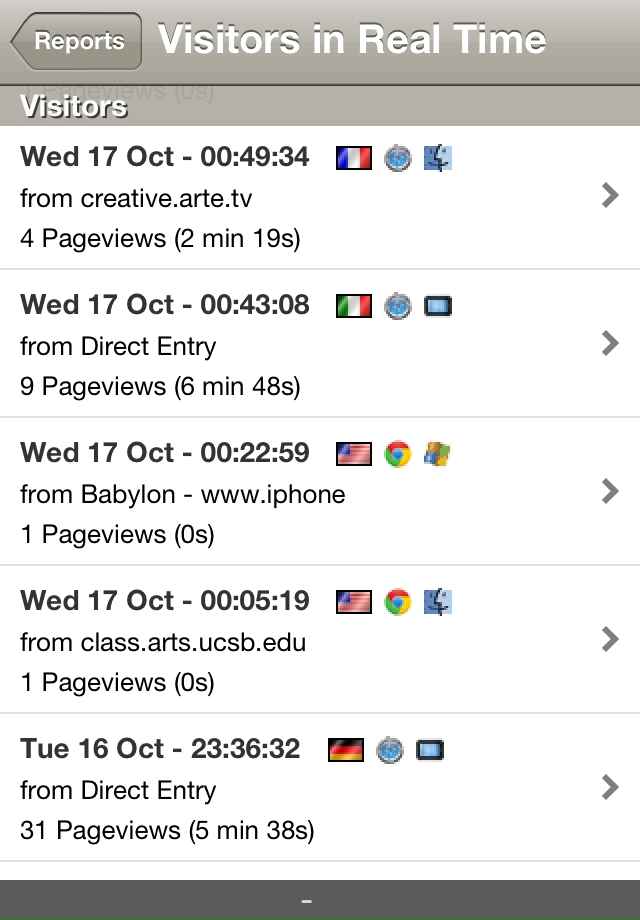Tap the Italian flag on 00:43:08 visit
Viewport: 640px width, 920px height.
tap(354, 306)
